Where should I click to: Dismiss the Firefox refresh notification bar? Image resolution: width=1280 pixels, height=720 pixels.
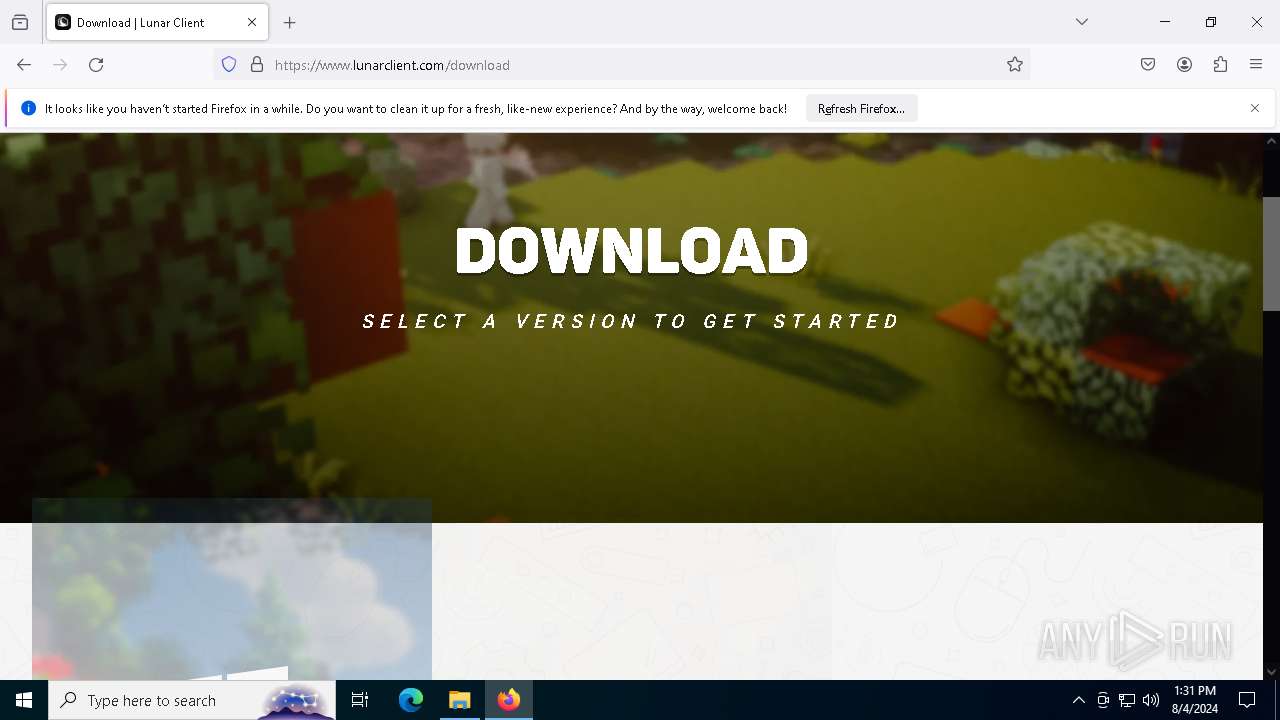click(1255, 108)
